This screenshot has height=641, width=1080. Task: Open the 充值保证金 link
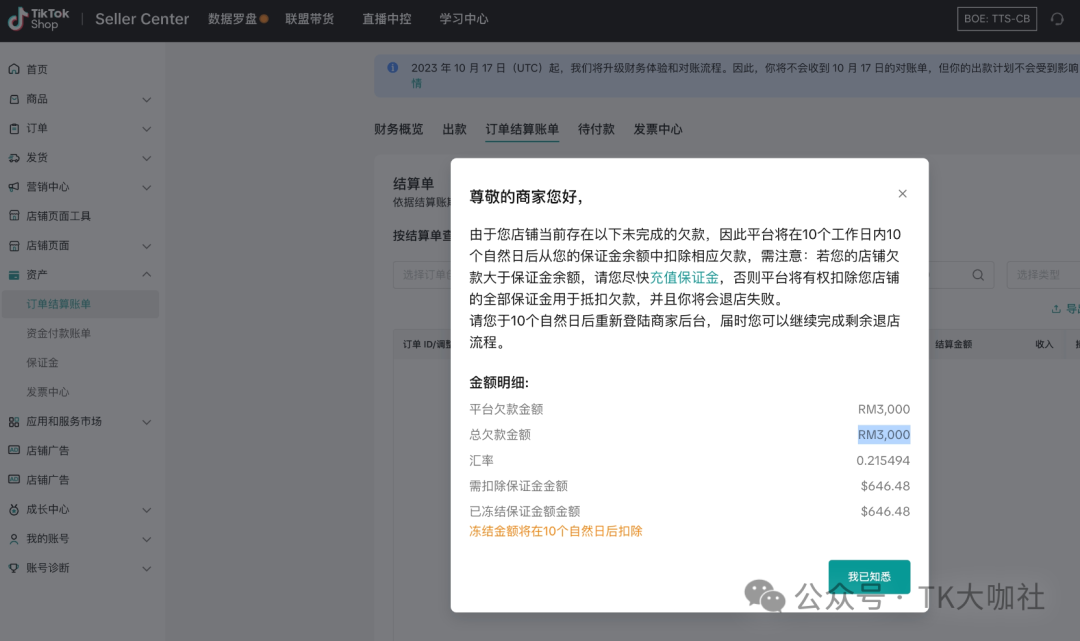[684, 277]
